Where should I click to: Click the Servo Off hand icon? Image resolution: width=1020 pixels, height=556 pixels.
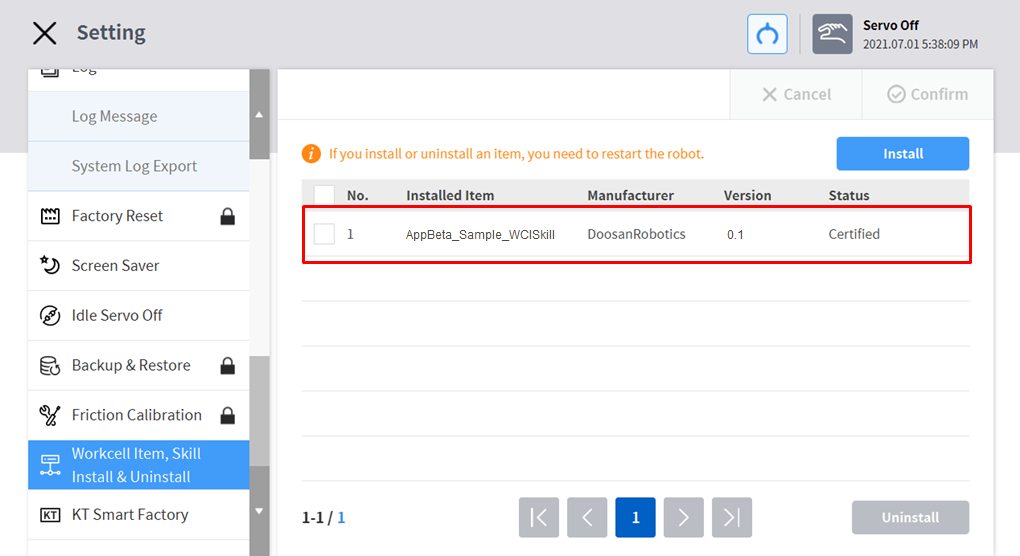832,34
